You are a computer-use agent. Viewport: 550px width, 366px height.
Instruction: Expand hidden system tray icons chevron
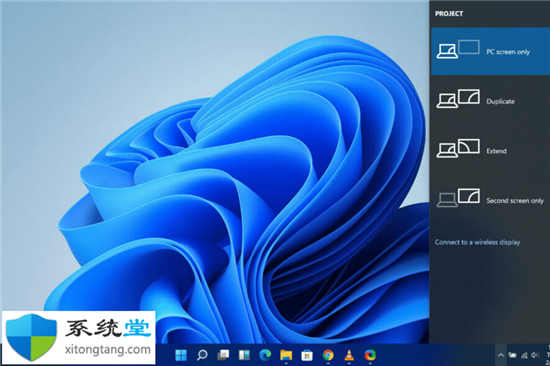[x=501, y=355]
